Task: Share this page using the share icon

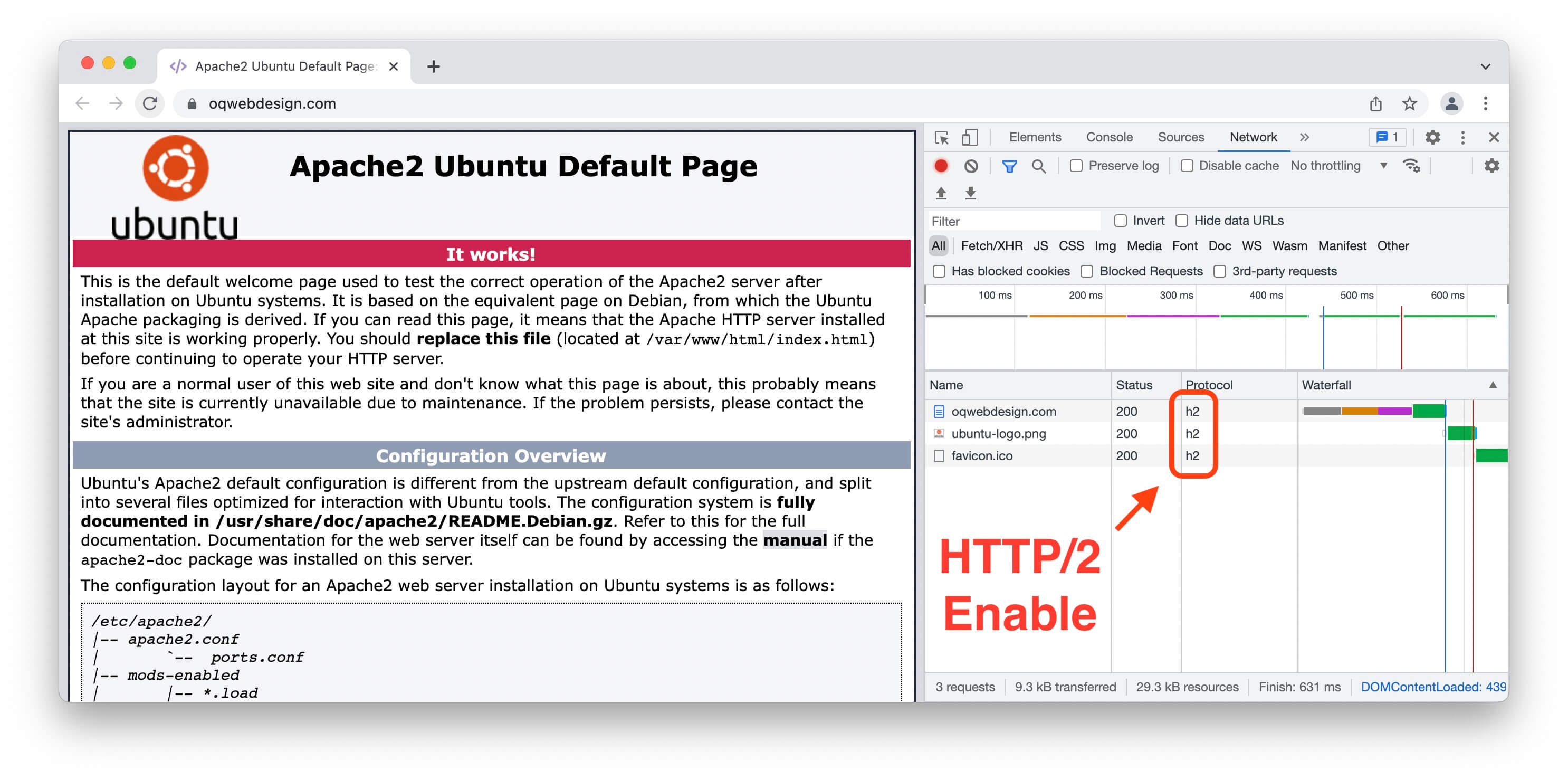Action: tap(1375, 103)
